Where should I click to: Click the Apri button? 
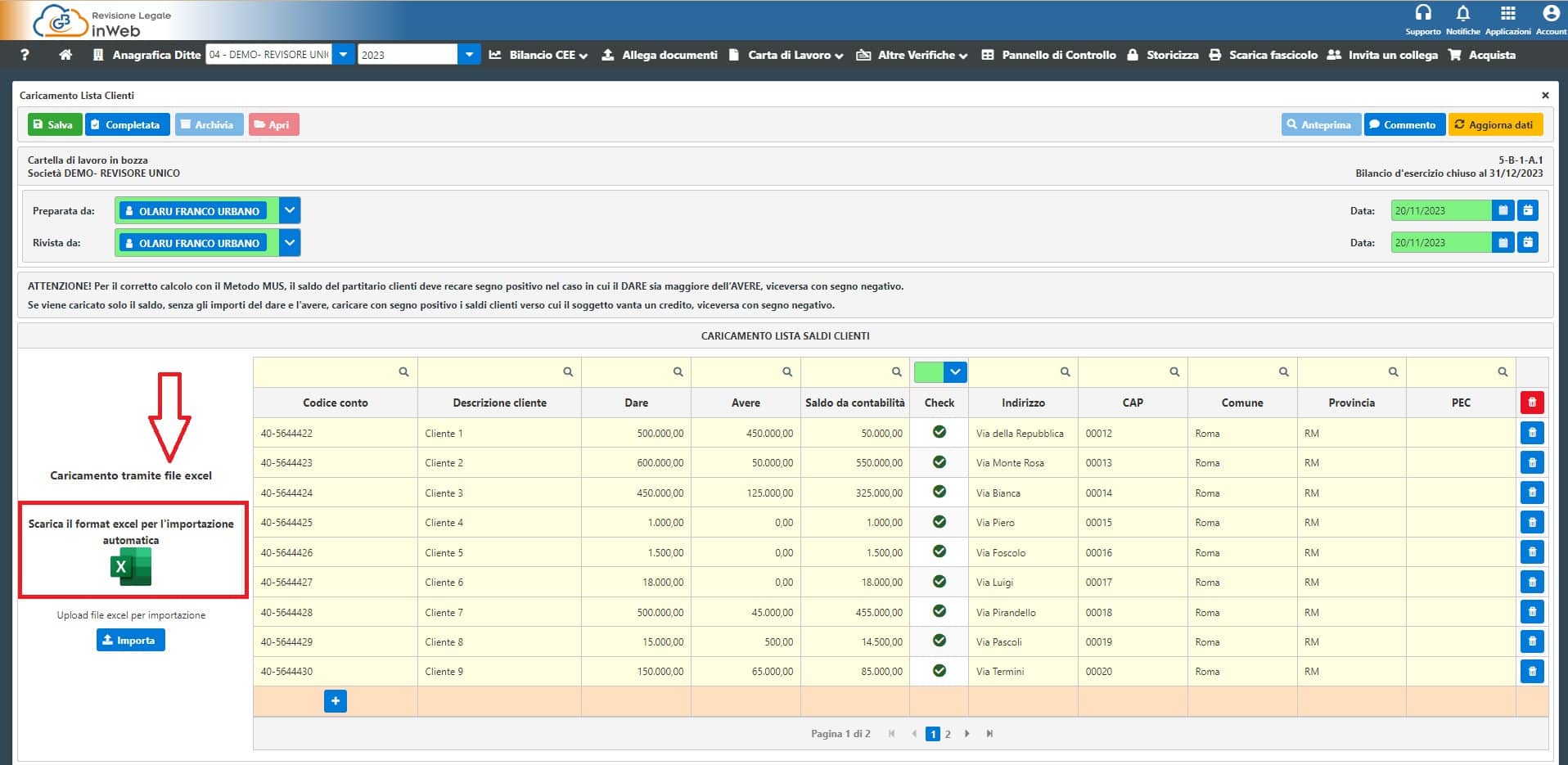pos(273,124)
